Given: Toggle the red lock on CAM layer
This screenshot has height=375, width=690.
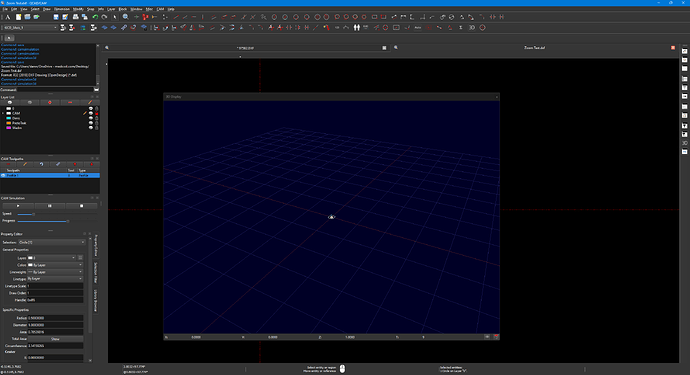Looking at the screenshot, I should (97, 113).
